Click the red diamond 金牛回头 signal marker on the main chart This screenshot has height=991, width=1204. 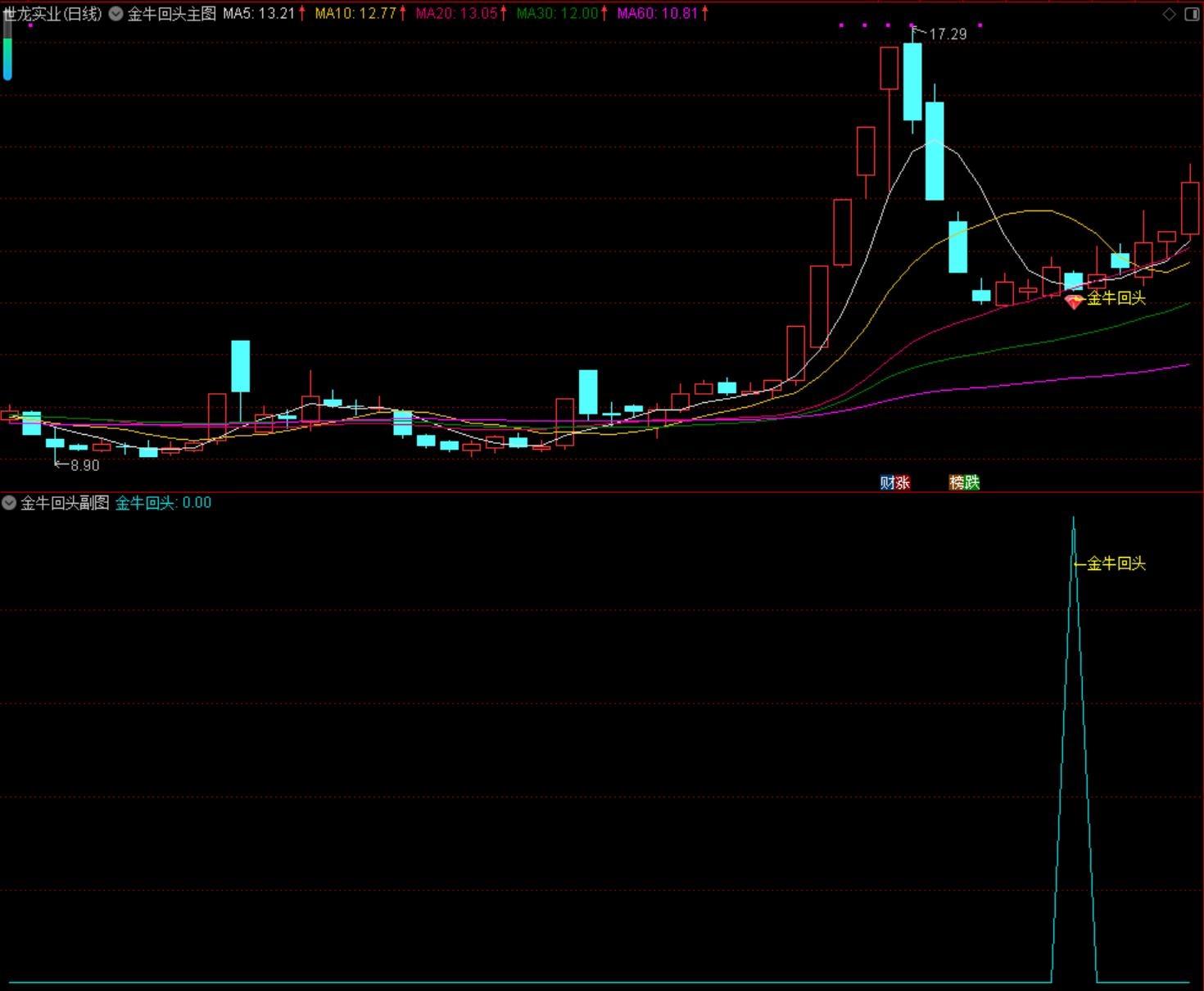pyautogui.click(x=1074, y=301)
